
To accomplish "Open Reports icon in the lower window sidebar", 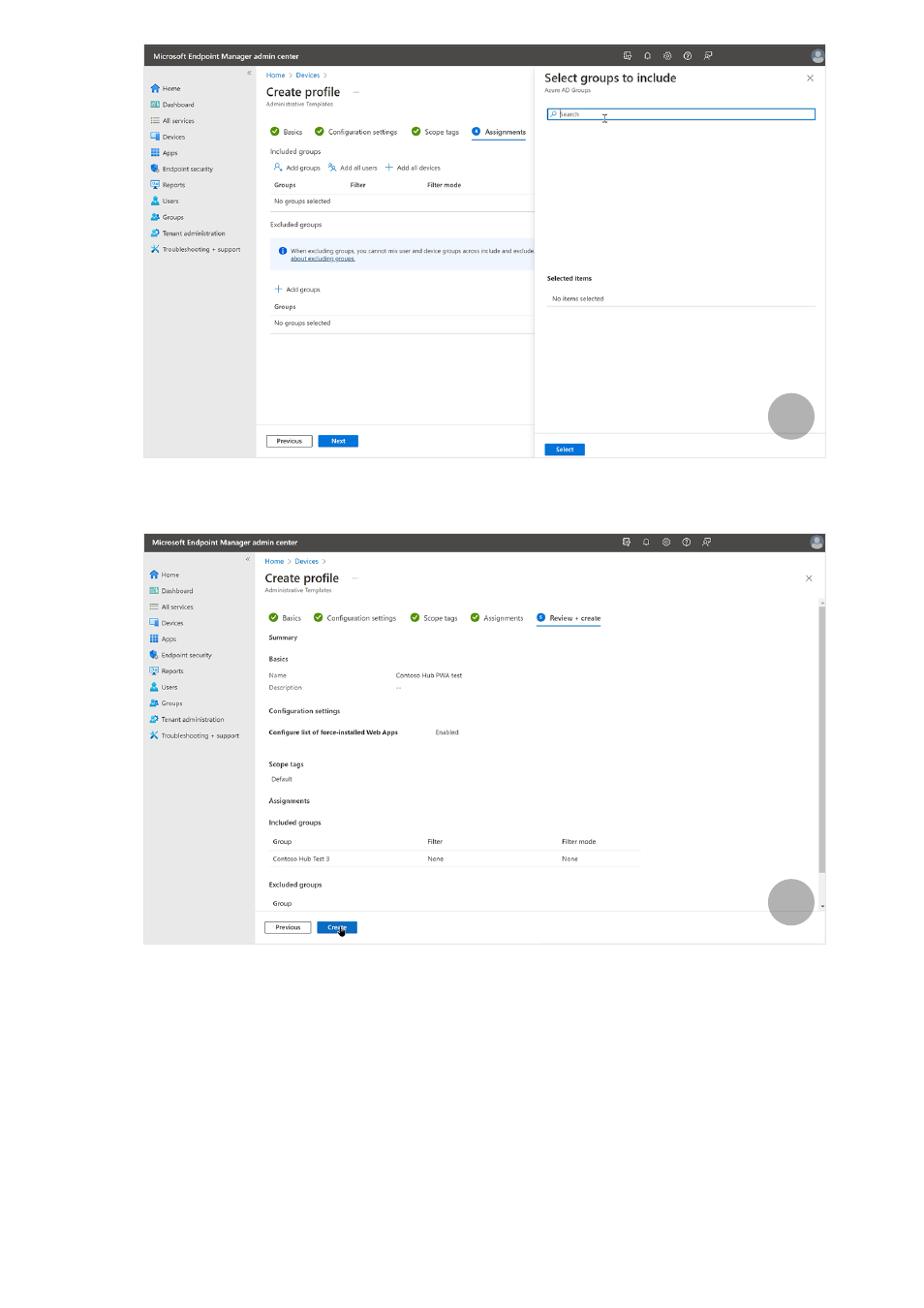I will [x=154, y=671].
